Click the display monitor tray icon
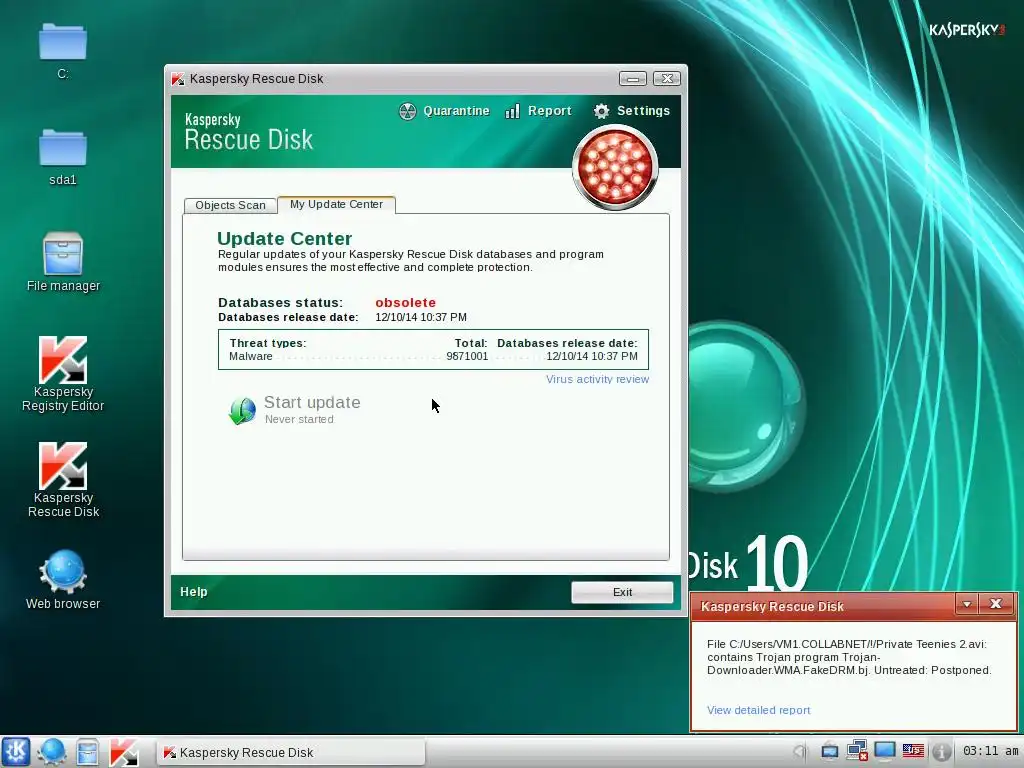Viewport: 1024px width, 768px height. coord(885,751)
